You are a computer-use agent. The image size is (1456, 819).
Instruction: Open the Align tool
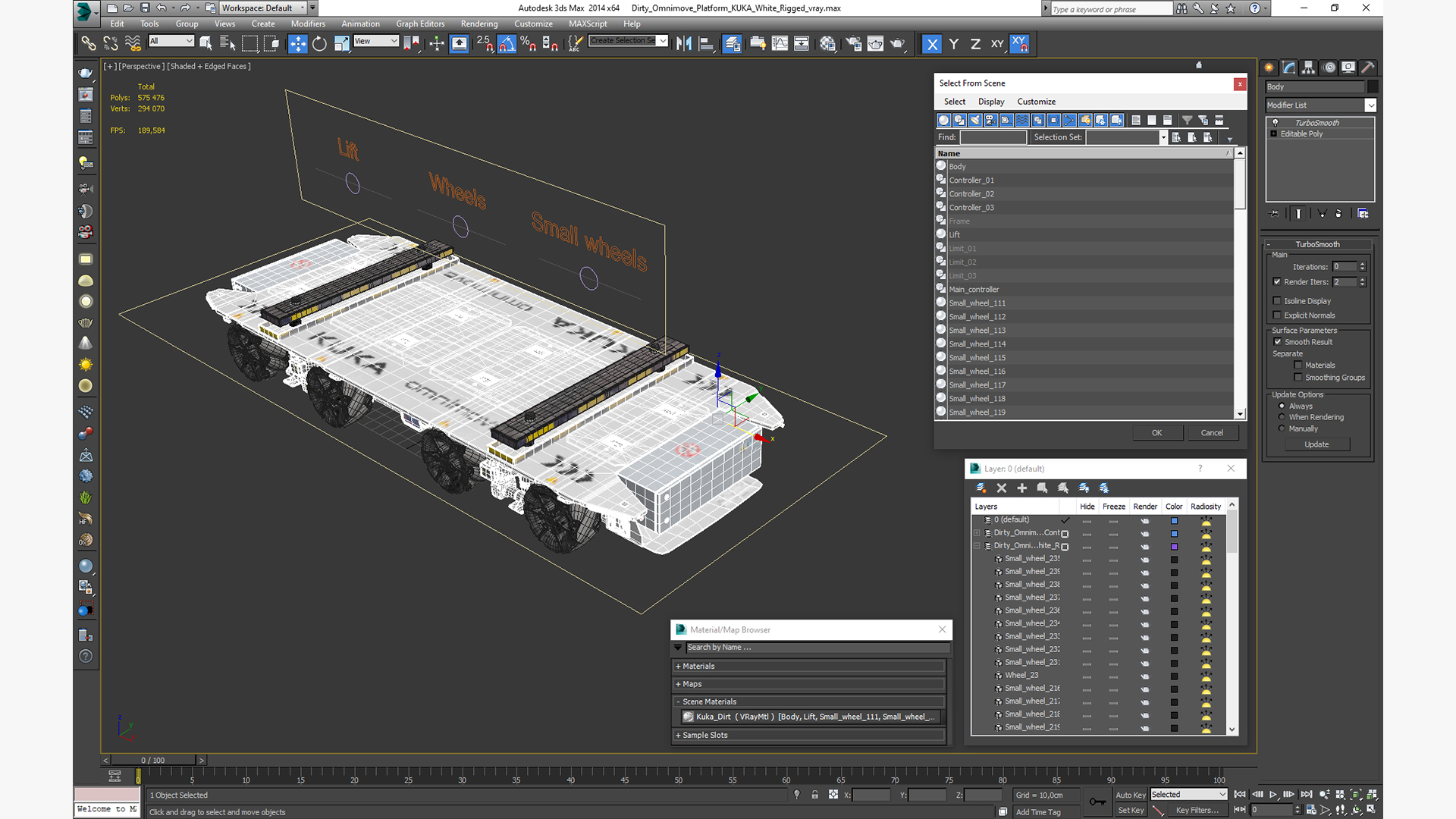[706, 44]
